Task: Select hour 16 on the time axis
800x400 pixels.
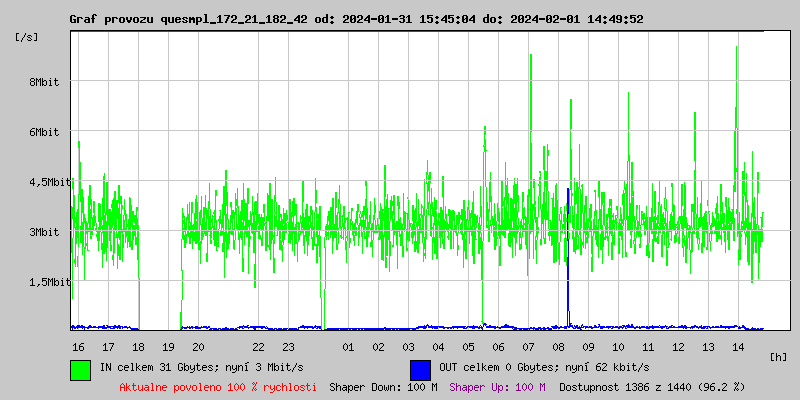Action: (x=78, y=346)
